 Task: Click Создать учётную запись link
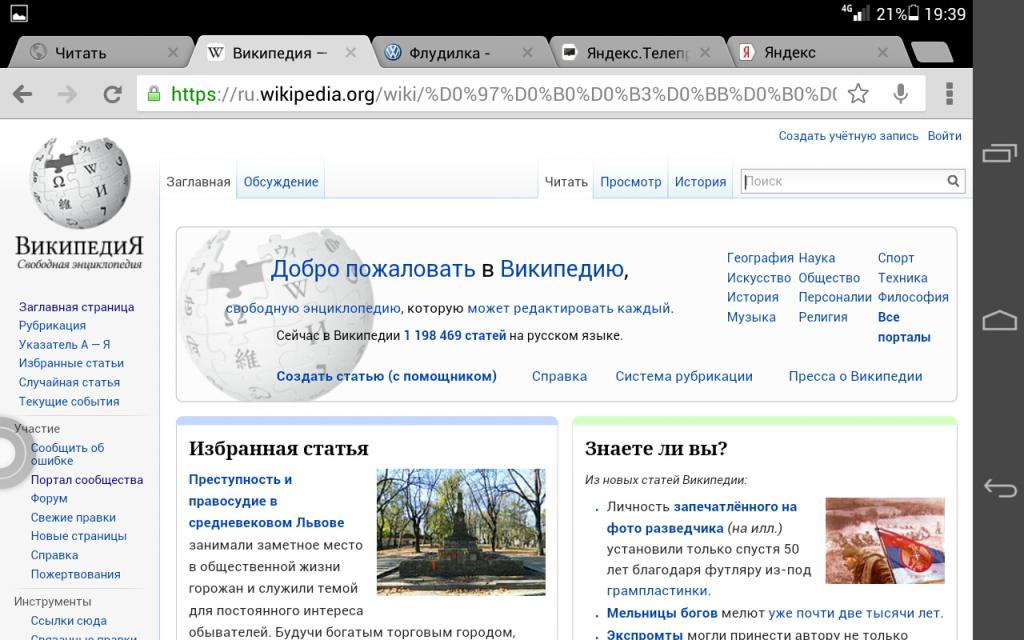[848, 136]
